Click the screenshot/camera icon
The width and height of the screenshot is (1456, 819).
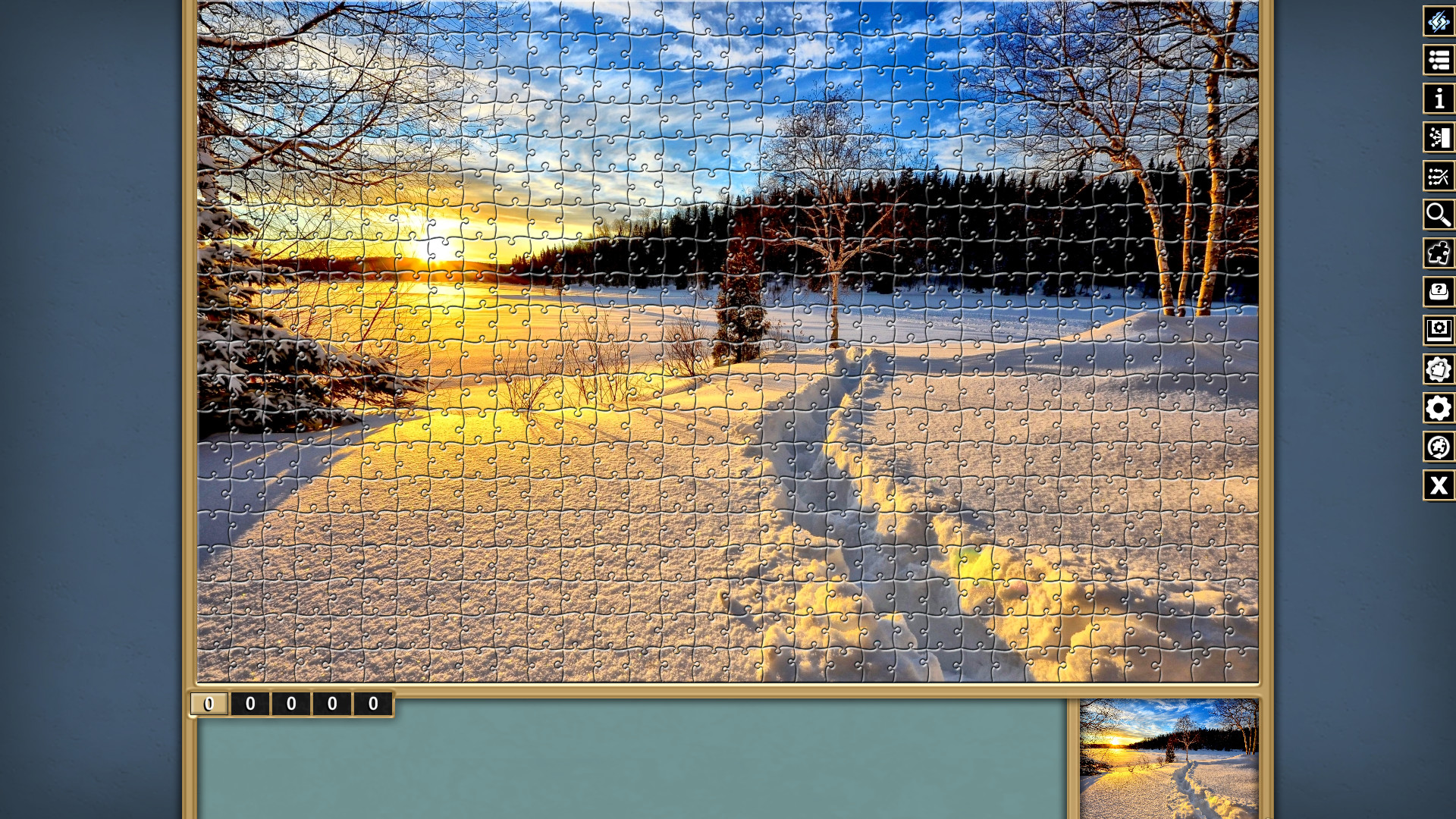coord(1438,330)
